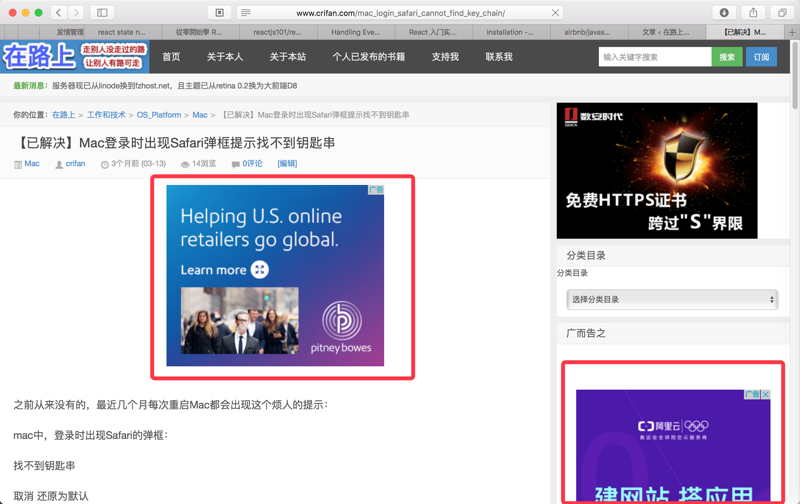
Task: Close the 阿里云 ad with X icon
Action: [766, 394]
